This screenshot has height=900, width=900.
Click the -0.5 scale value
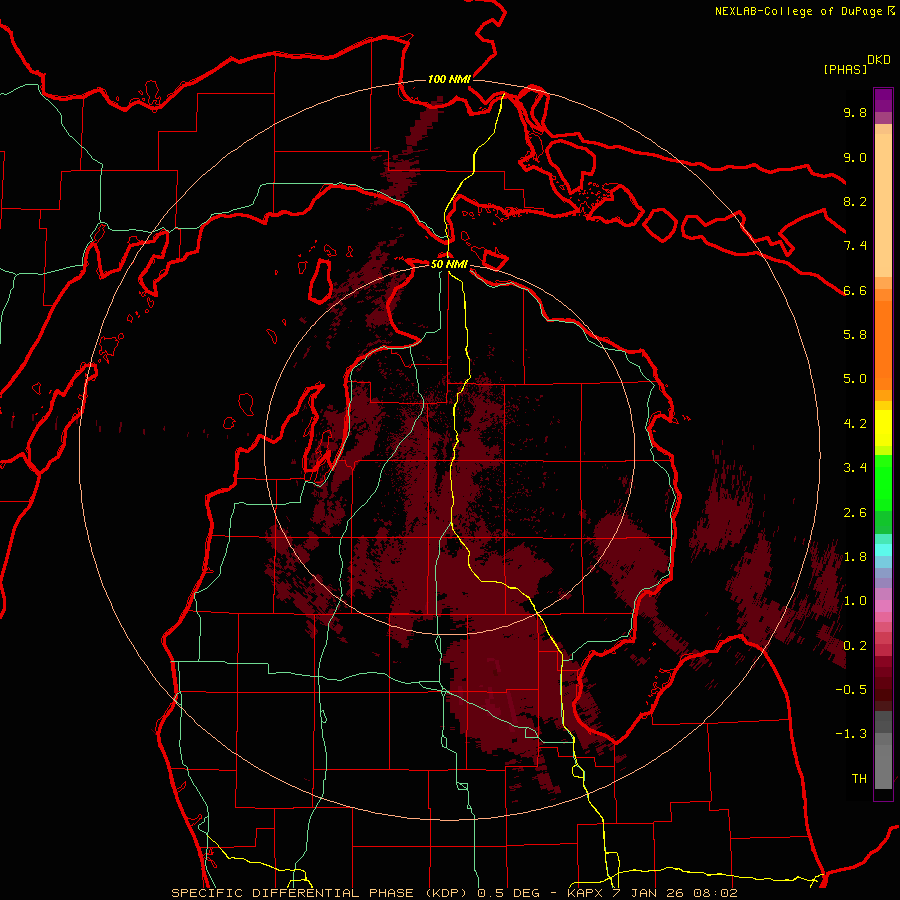point(851,690)
